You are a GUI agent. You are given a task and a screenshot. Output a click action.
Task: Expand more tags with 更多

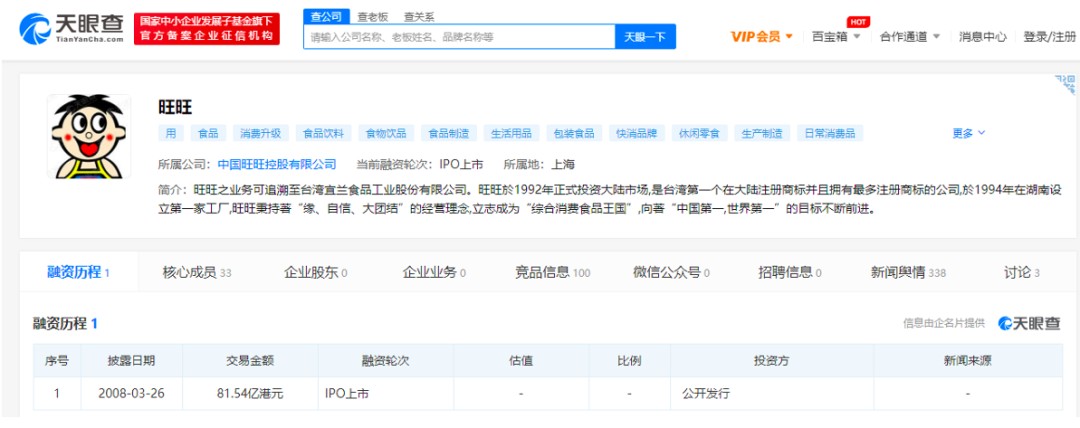[968, 133]
